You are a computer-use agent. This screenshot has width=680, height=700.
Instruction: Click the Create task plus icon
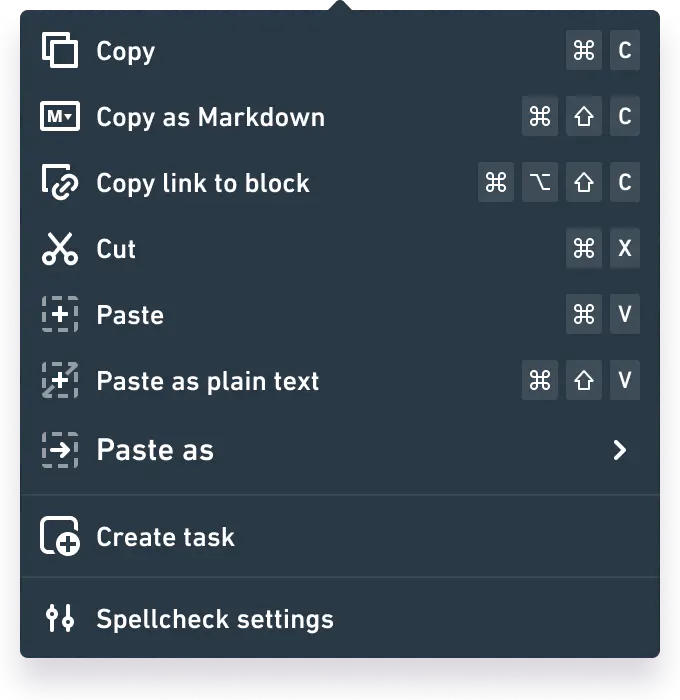click(x=60, y=537)
